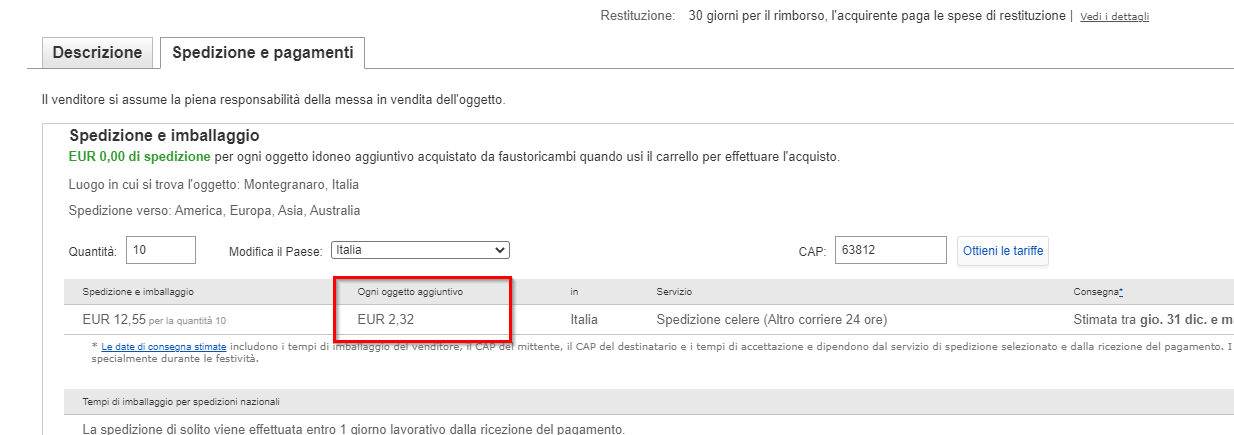Click the EUR 2,32 additional item price

pos(388,320)
